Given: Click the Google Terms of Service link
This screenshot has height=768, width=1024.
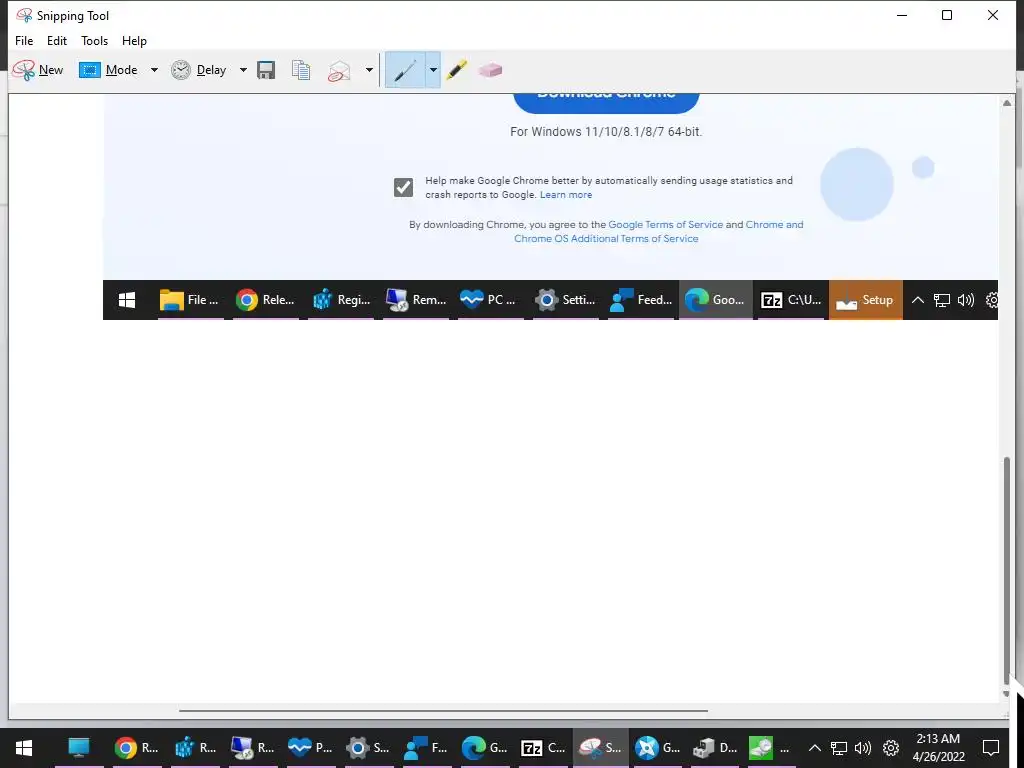Looking at the screenshot, I should 665,224.
